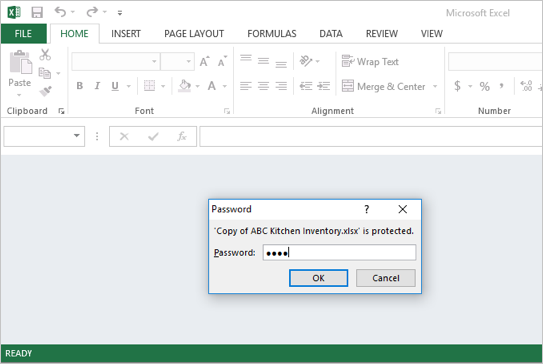Expand the Paste options arrow
The width and height of the screenshot is (543, 364).
(19, 95)
